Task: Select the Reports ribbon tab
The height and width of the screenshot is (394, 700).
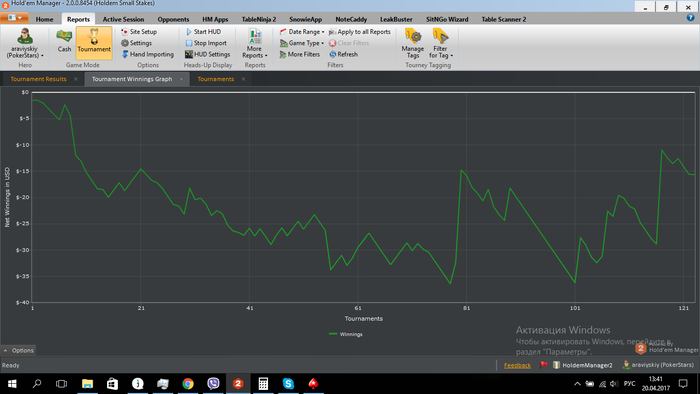Action: click(78, 19)
